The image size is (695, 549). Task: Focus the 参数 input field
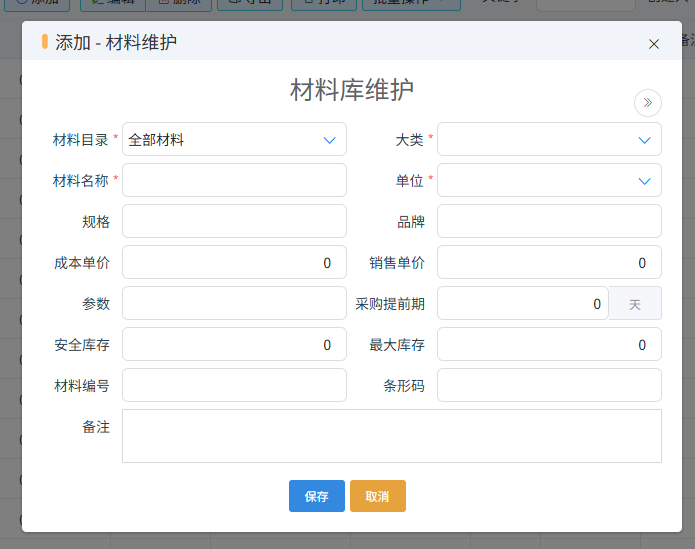click(x=234, y=303)
